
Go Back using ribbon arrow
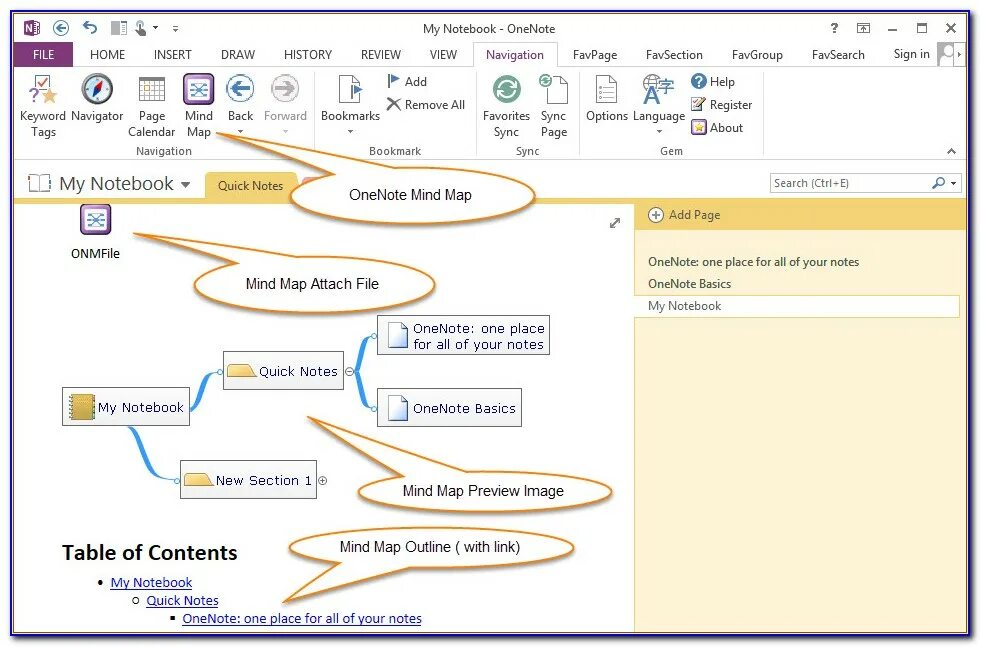coord(240,89)
